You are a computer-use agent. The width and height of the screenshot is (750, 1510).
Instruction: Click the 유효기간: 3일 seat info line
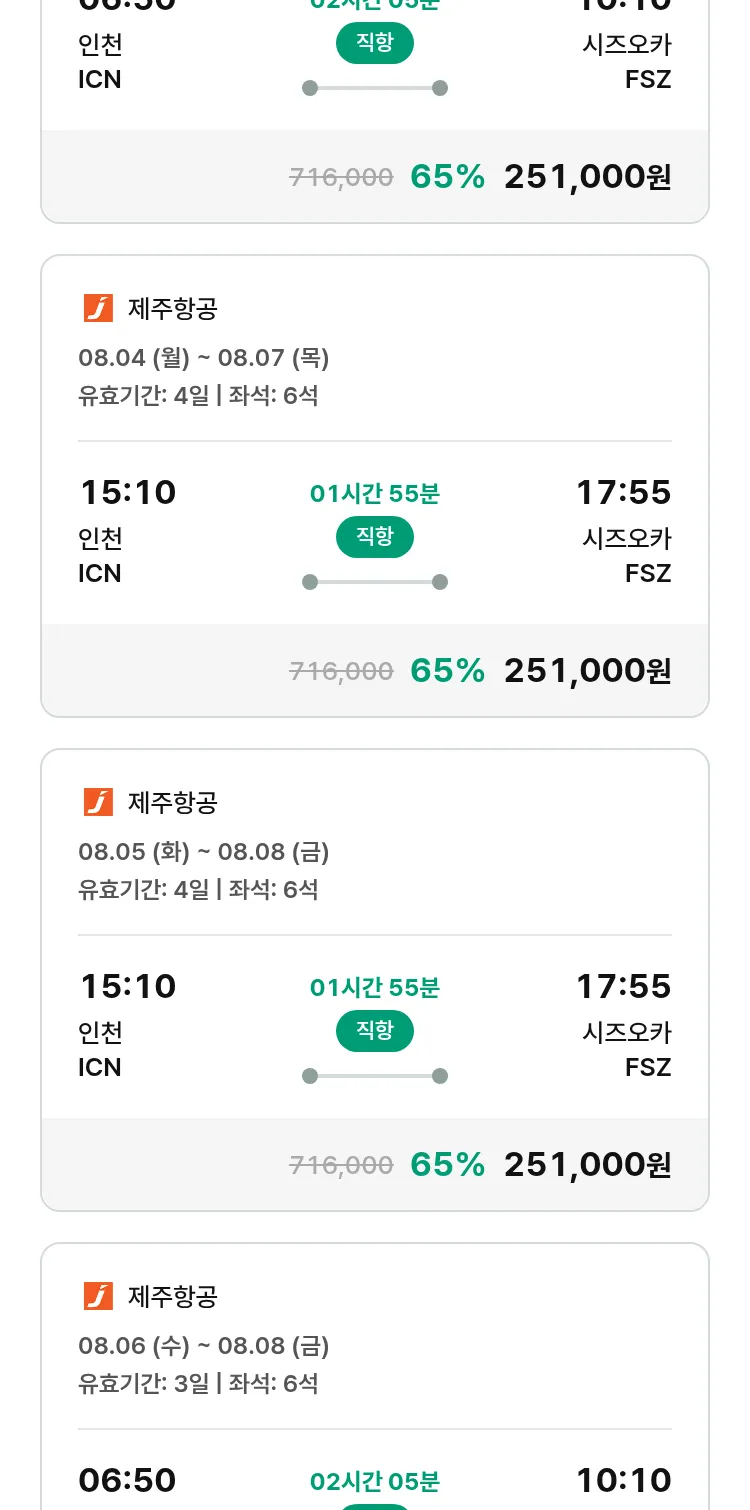pos(198,1384)
